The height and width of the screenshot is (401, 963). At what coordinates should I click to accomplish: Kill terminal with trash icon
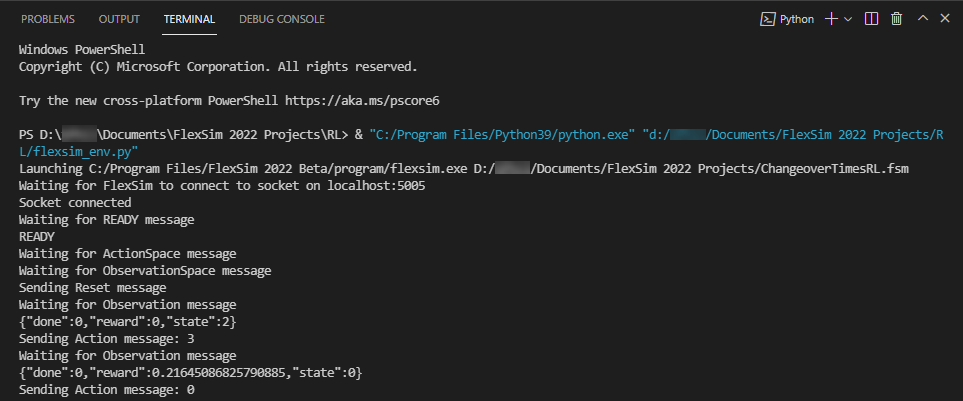tap(896, 19)
